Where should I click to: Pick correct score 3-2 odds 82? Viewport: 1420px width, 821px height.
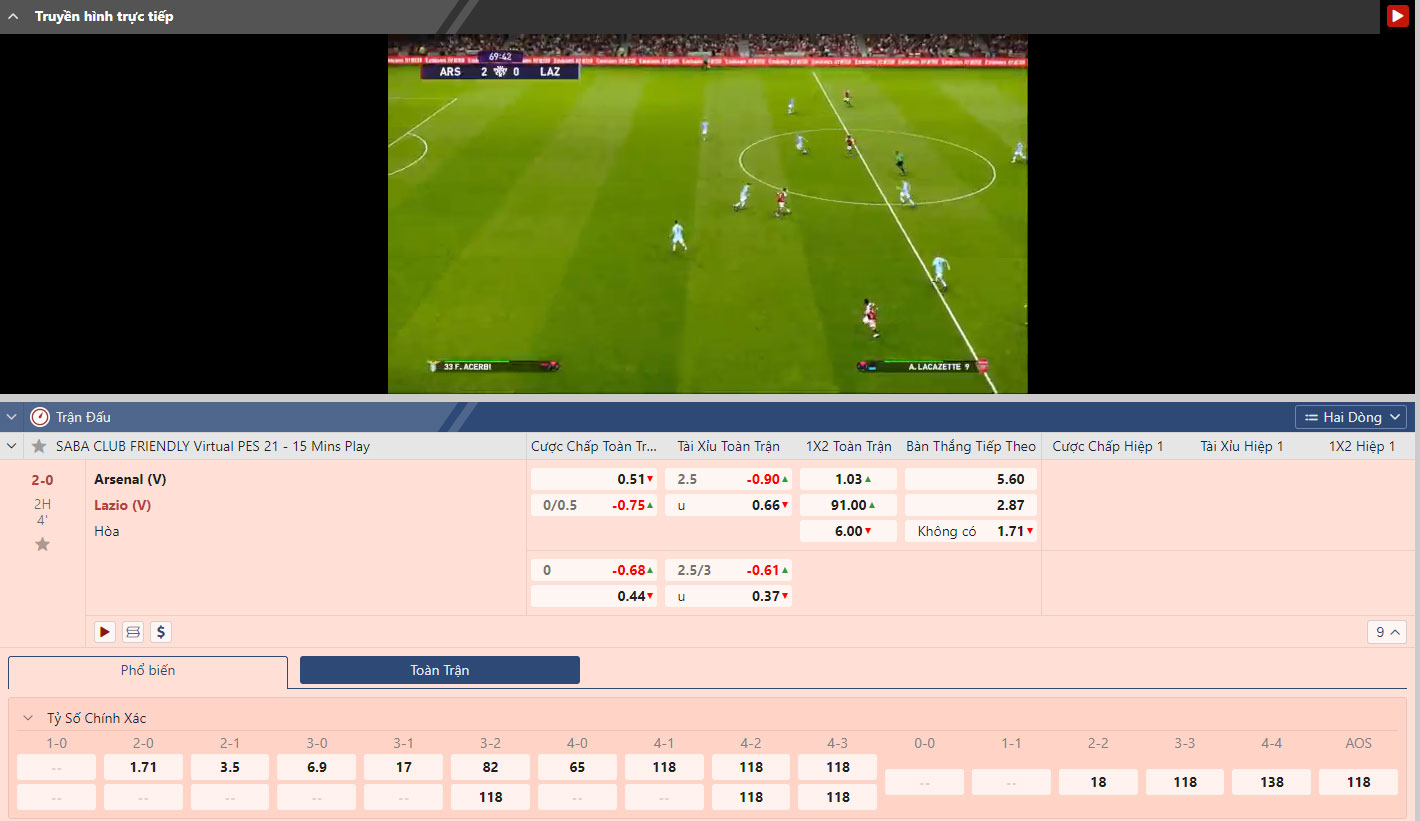coord(491,767)
